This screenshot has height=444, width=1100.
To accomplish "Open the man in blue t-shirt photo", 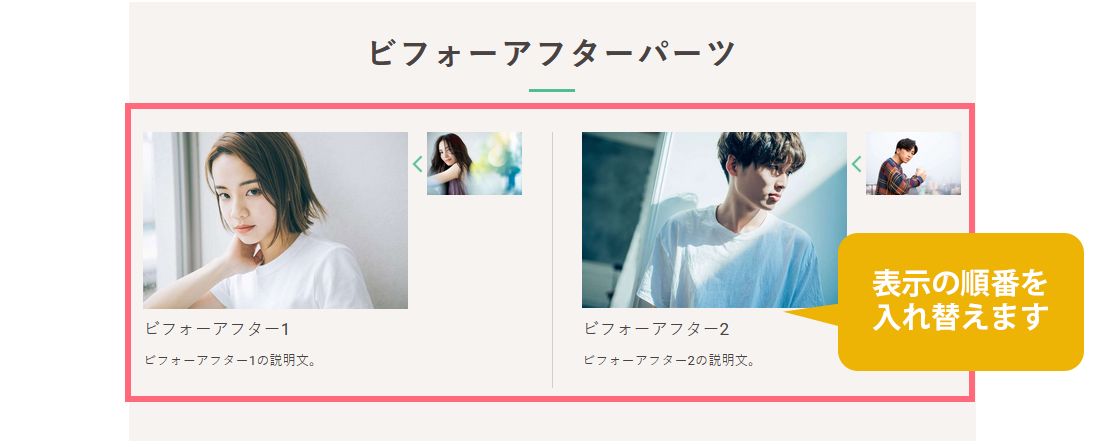I will 714,220.
